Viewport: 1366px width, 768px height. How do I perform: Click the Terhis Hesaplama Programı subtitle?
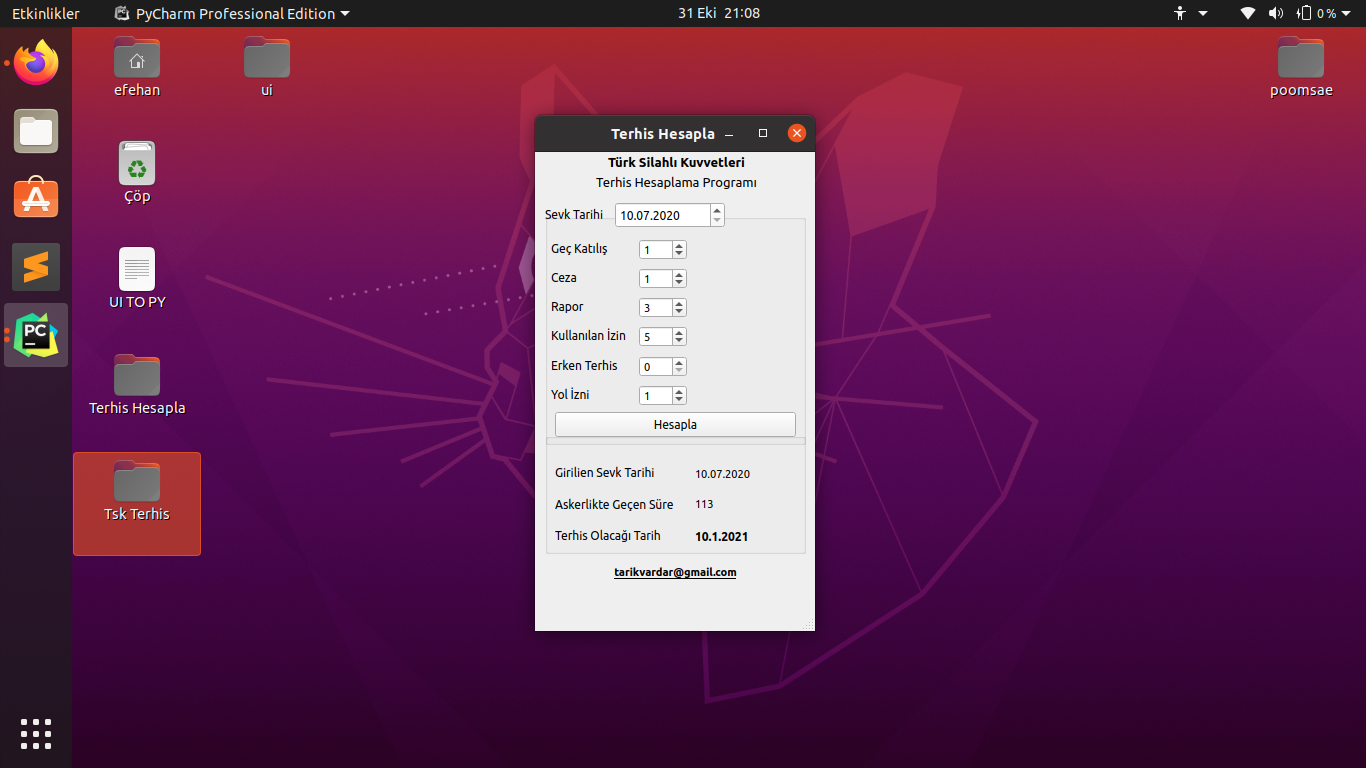(x=676, y=183)
